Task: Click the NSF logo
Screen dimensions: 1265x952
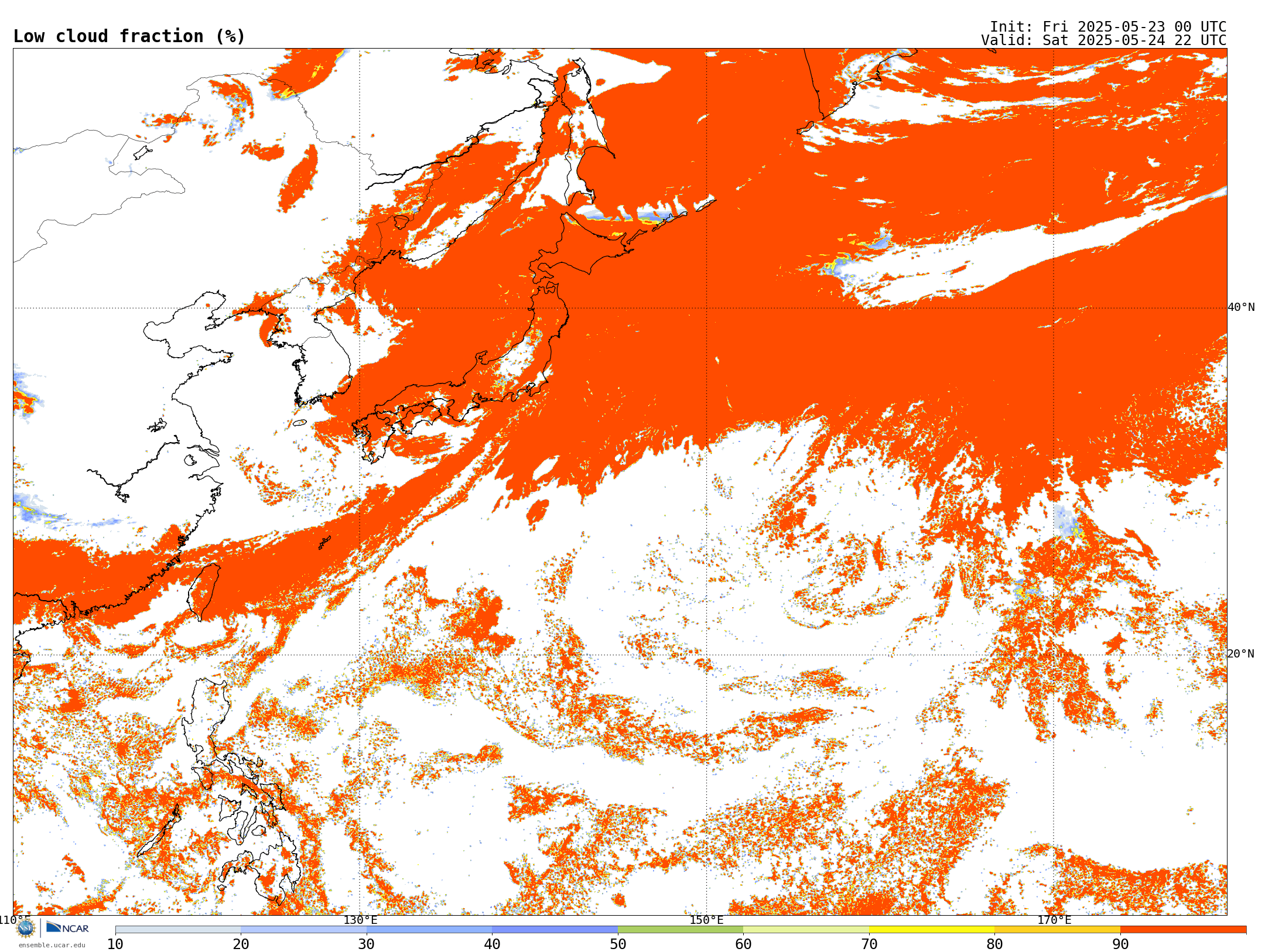Action: (26, 928)
